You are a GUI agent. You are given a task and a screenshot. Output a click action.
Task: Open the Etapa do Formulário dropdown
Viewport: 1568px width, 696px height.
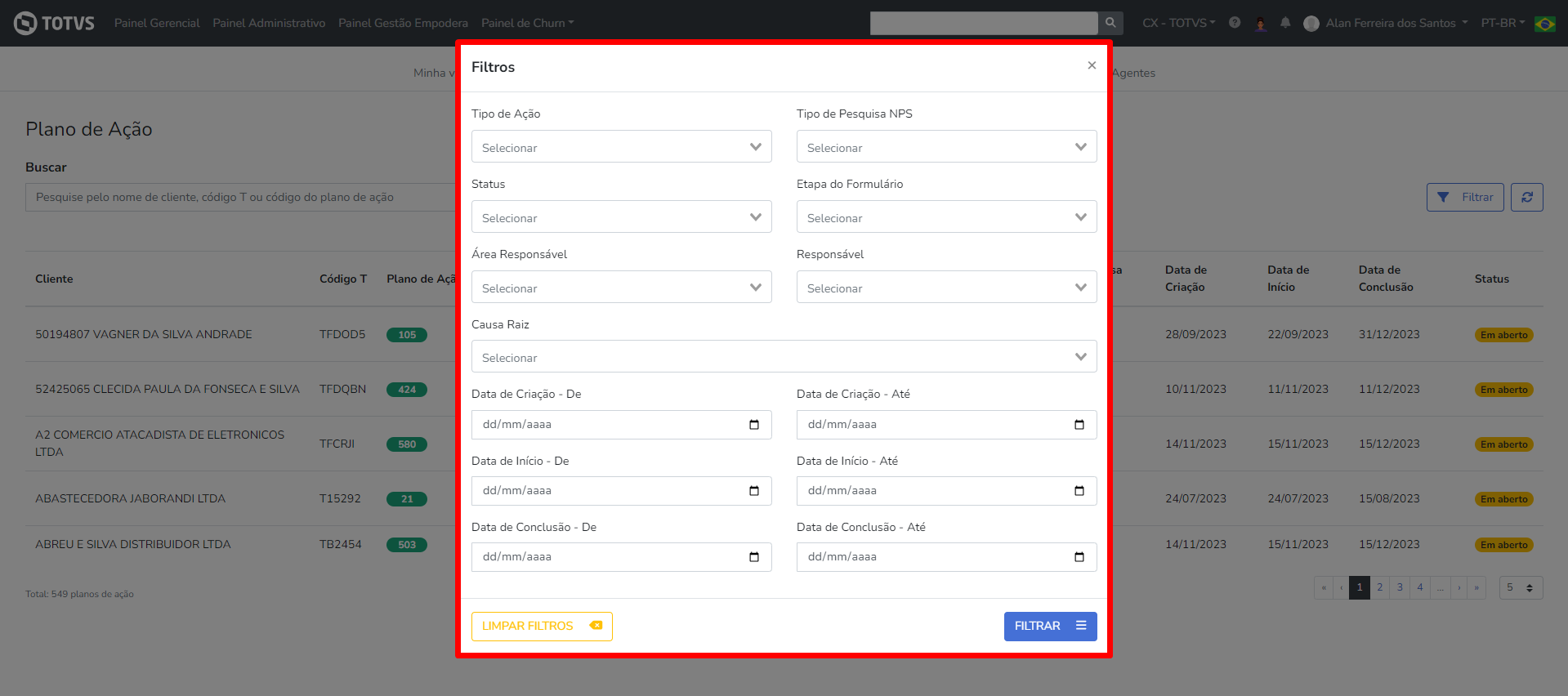coord(946,217)
